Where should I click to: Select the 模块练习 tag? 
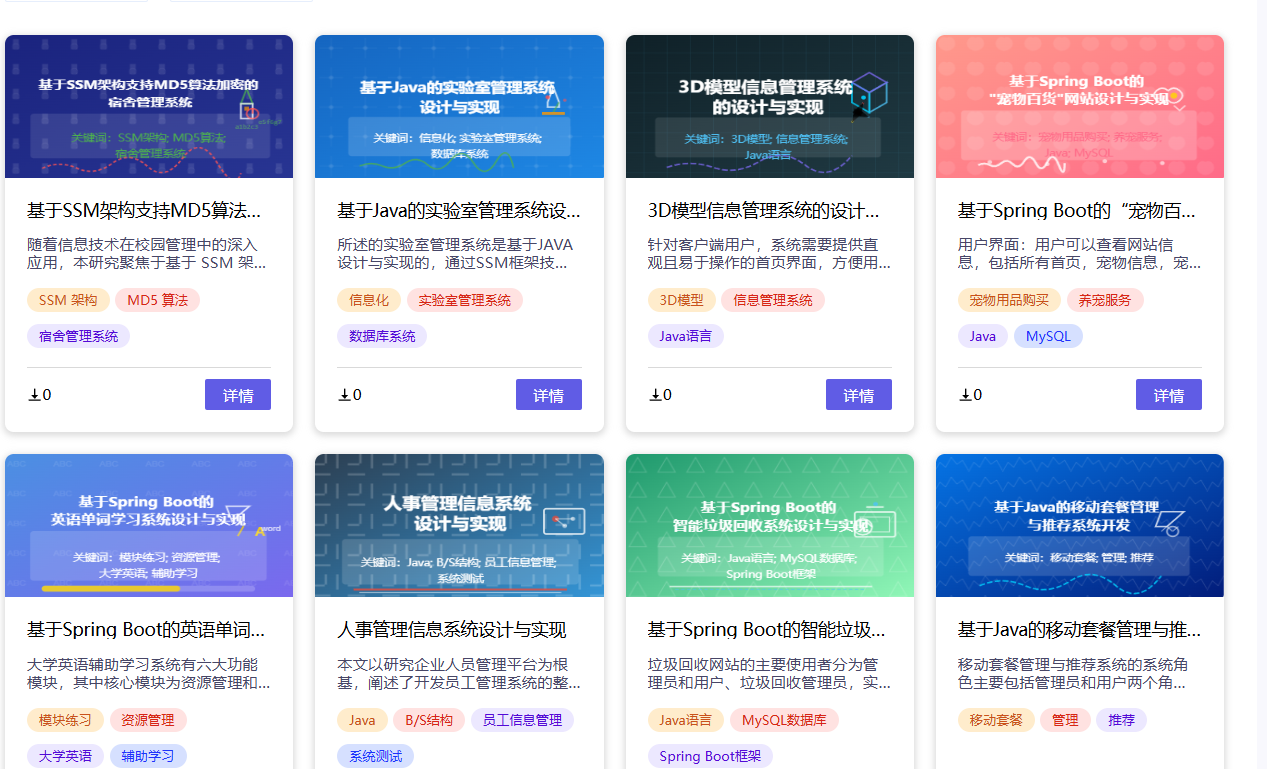pos(65,720)
